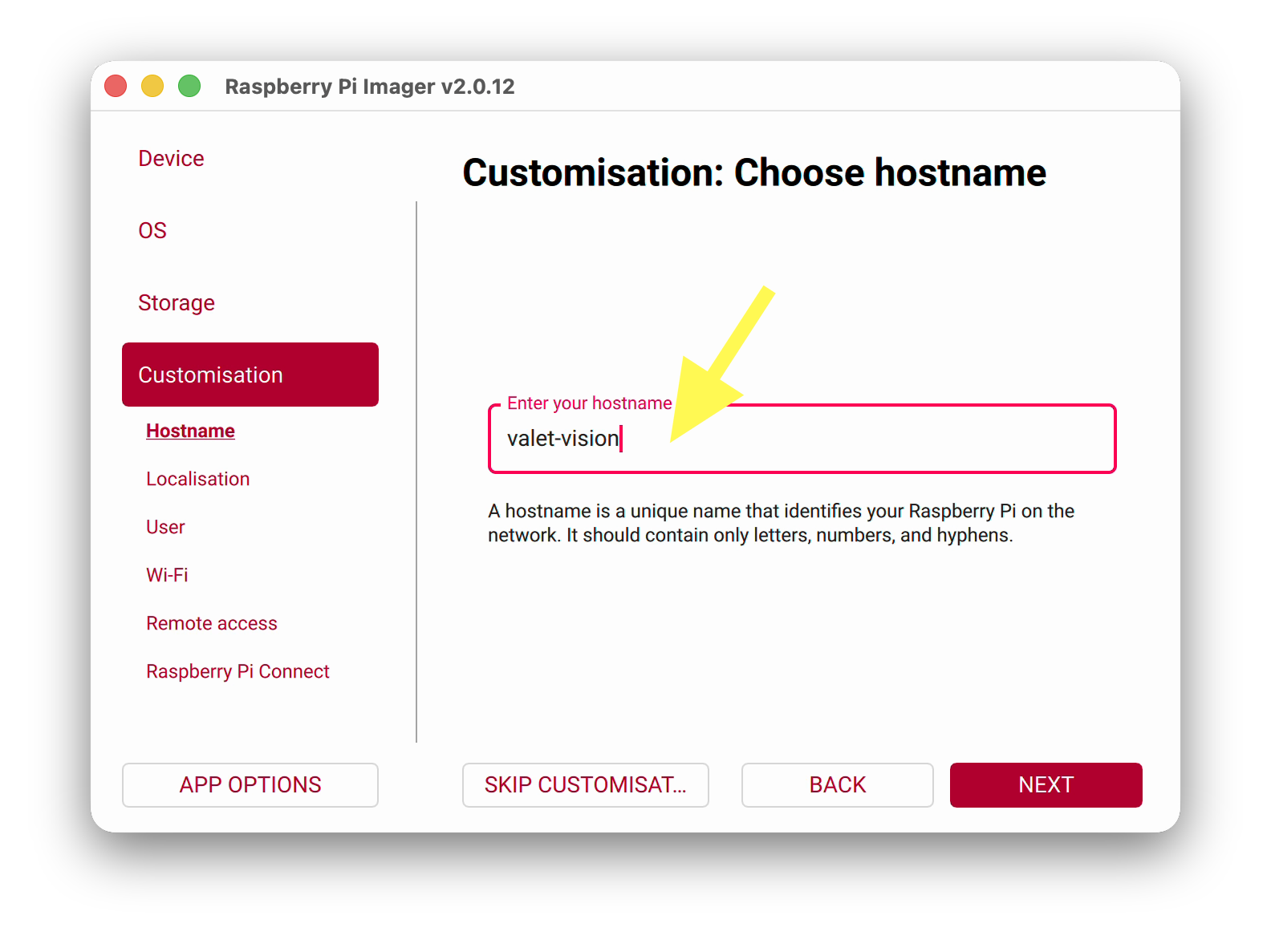Screen dimensions: 1271x952
Task: Click the SKIP CUSTOMISATION button
Action: click(x=586, y=784)
